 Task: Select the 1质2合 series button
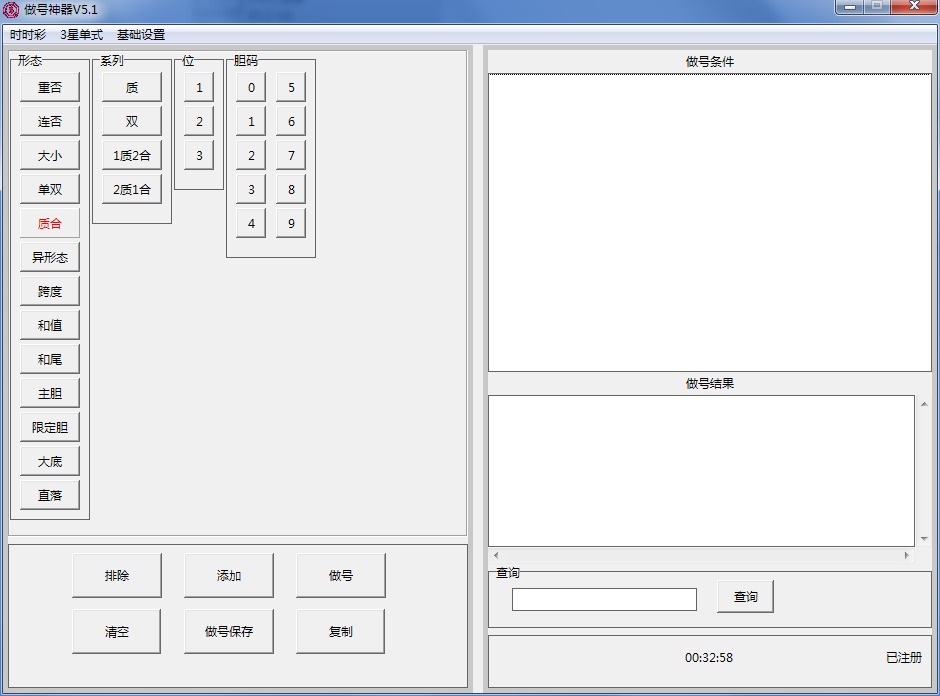pos(132,156)
